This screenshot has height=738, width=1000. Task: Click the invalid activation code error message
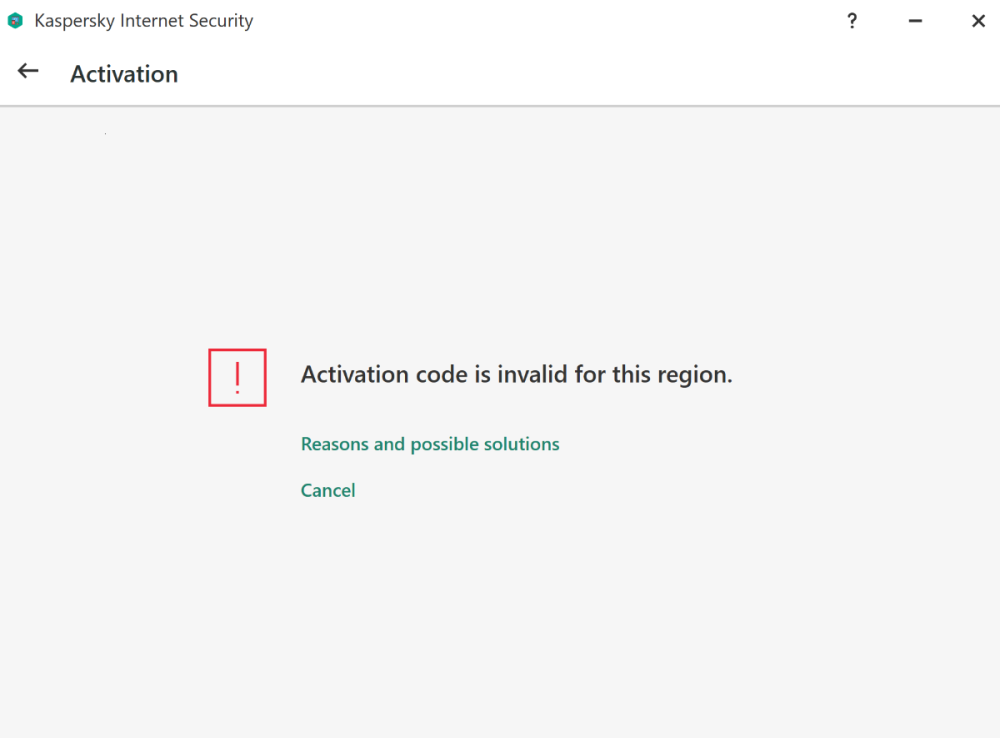coord(516,375)
